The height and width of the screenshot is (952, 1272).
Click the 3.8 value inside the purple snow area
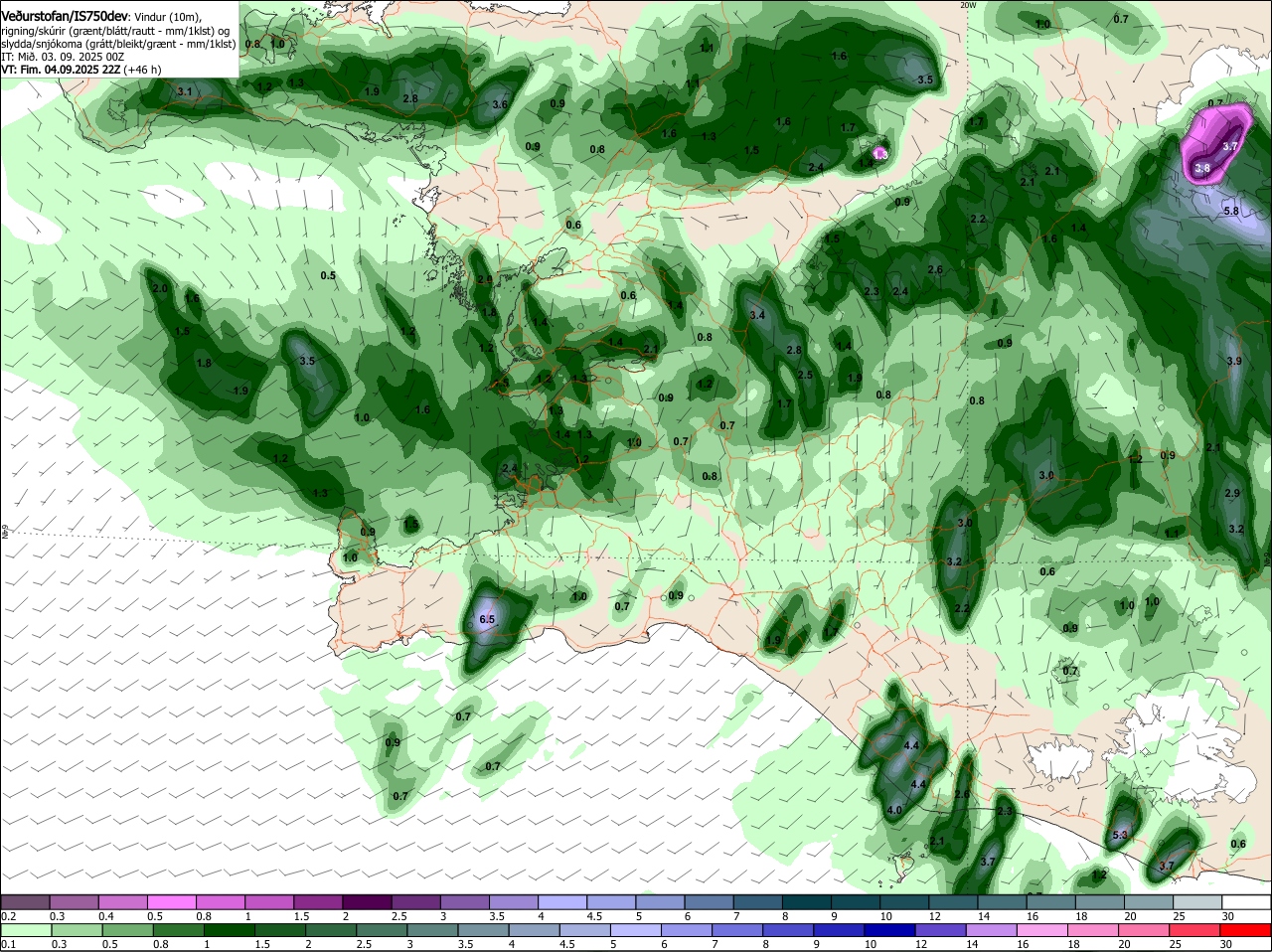click(x=1202, y=169)
